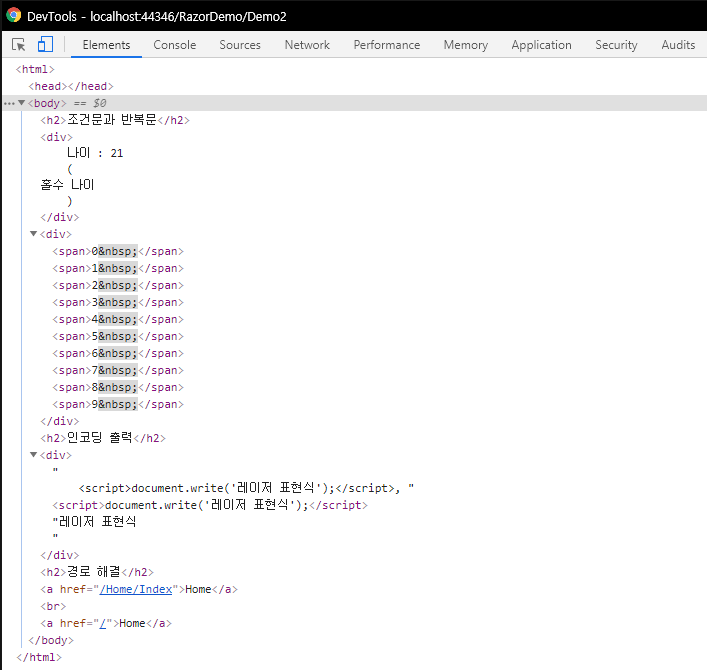This screenshot has height=670, width=707.
Task: Select the span 8&nbsp; node
Action: [118, 387]
